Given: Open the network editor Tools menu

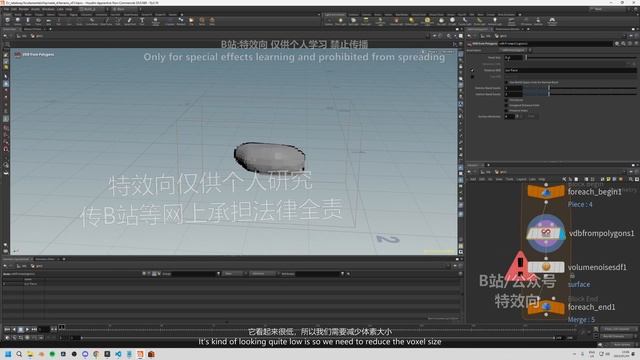Looking at the screenshot, I should tap(509, 179).
